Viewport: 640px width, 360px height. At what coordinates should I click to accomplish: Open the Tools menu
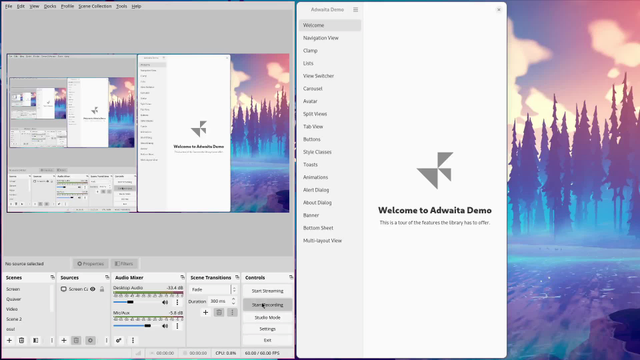coord(122,6)
